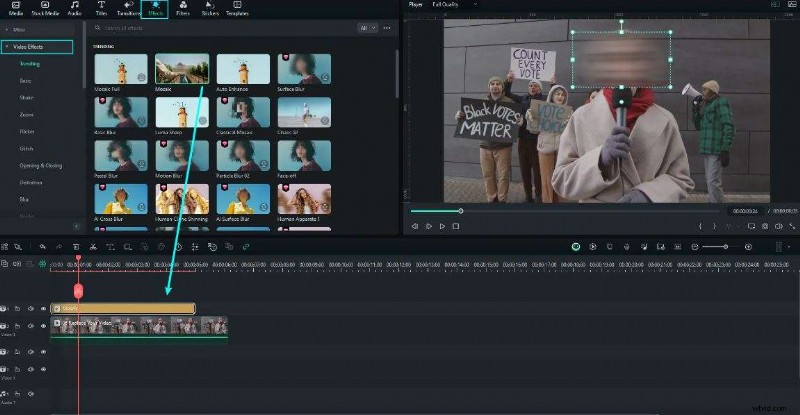The width and height of the screenshot is (800, 415).
Task: Select the Mosaic Full effect thumbnail
Action: click(121, 69)
